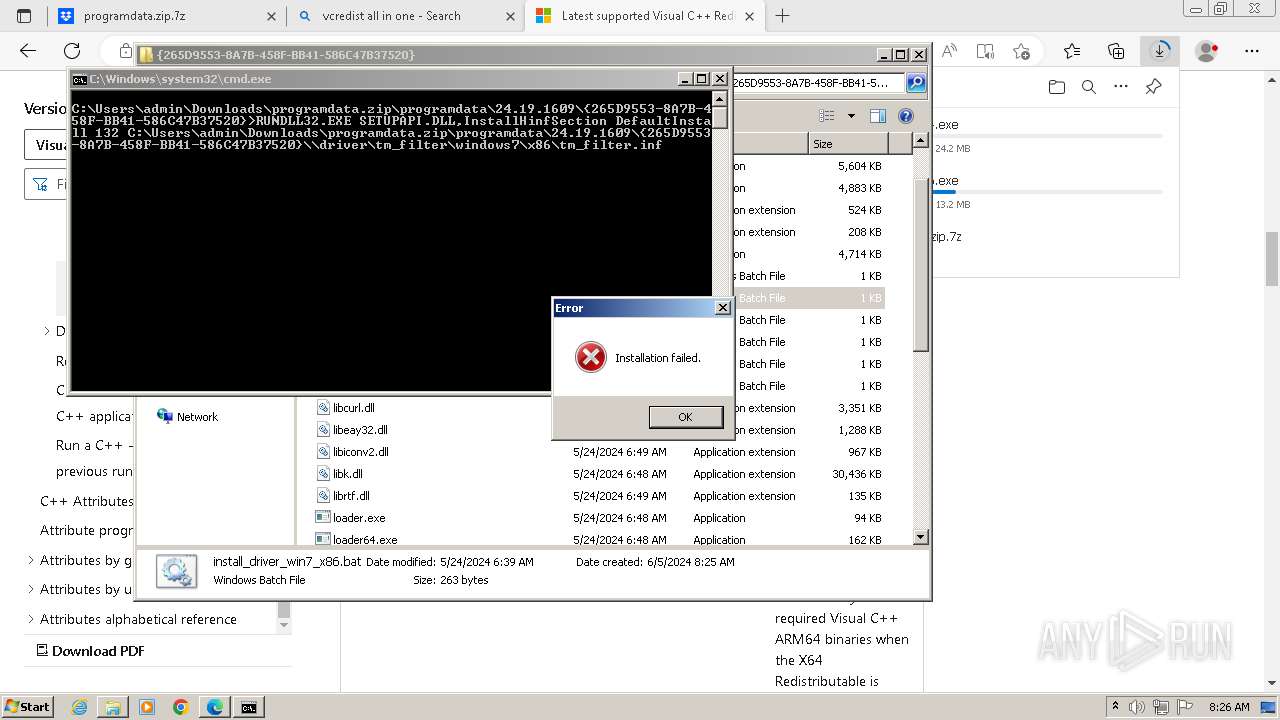The image size is (1280, 720).
Task: Switch to programdata.zip.7z tab
Action: (x=165, y=16)
